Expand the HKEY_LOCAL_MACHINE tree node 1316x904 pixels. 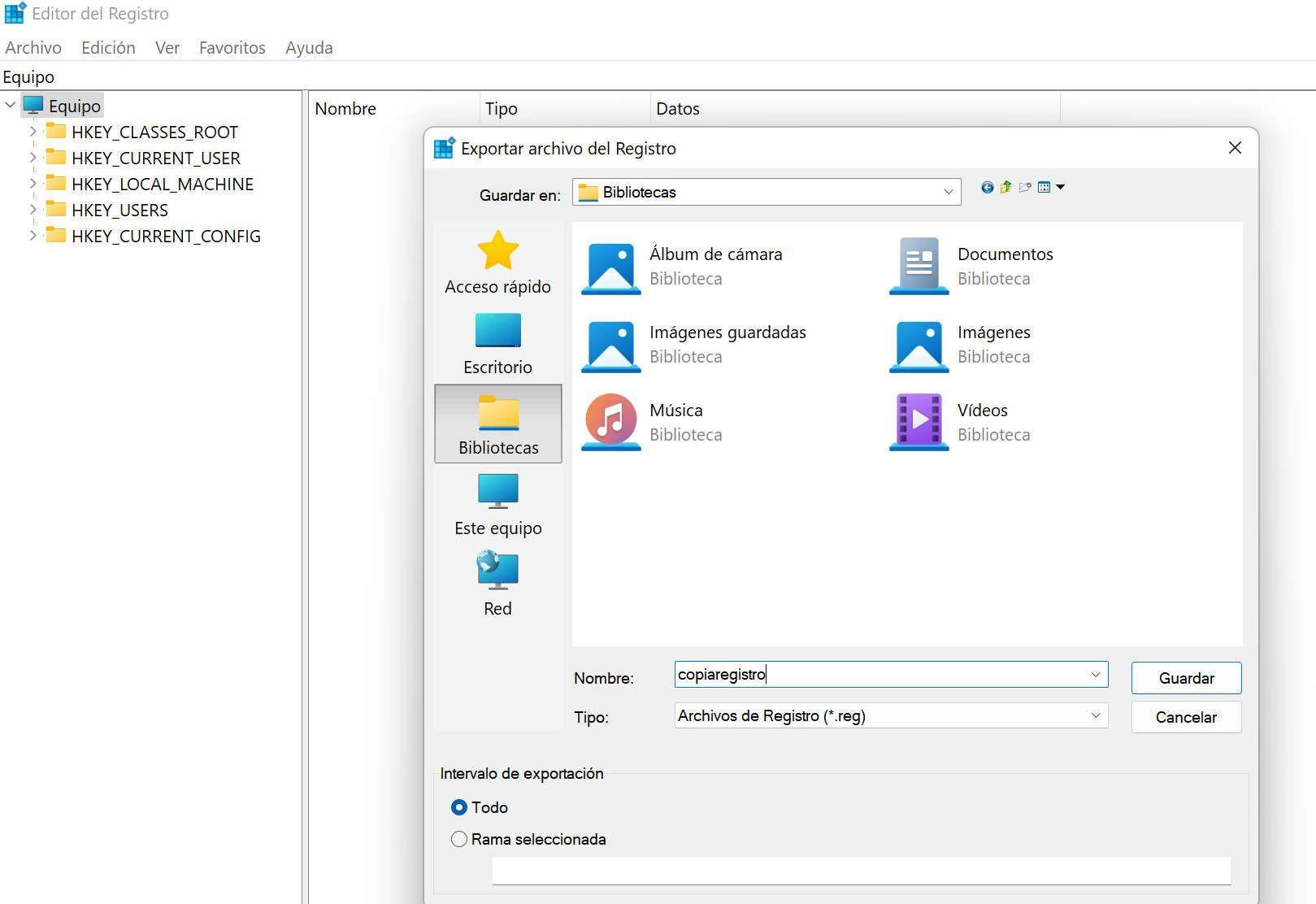click(33, 185)
